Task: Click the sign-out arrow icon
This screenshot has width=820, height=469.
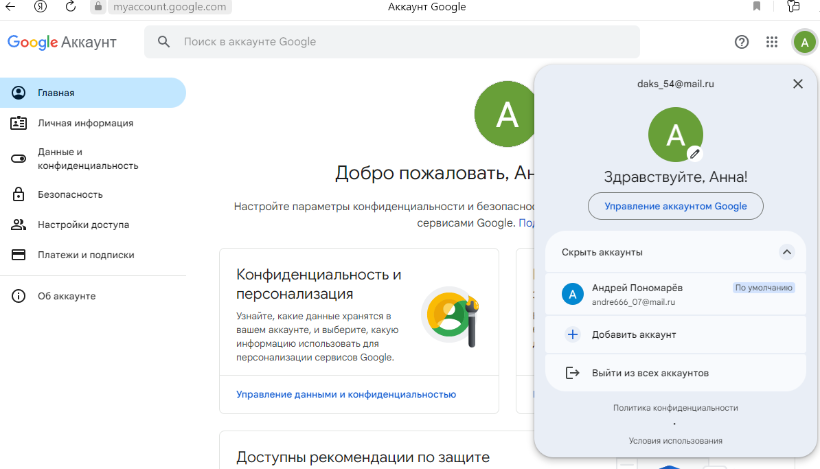Action: pyautogui.click(x=573, y=373)
